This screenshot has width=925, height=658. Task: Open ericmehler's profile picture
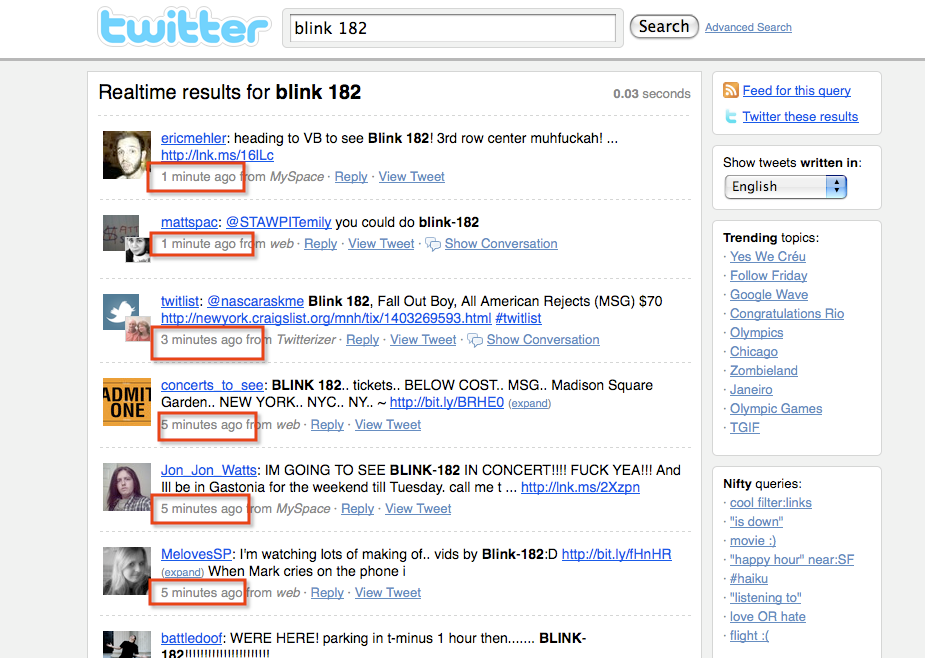tap(127, 155)
